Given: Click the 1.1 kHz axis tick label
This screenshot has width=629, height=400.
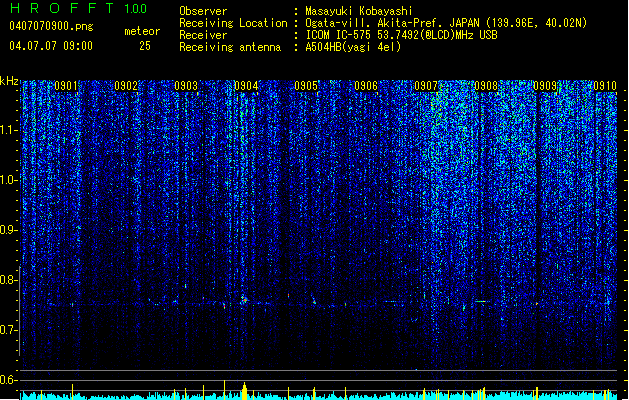Looking at the screenshot, I should pyautogui.click(x=9, y=130).
